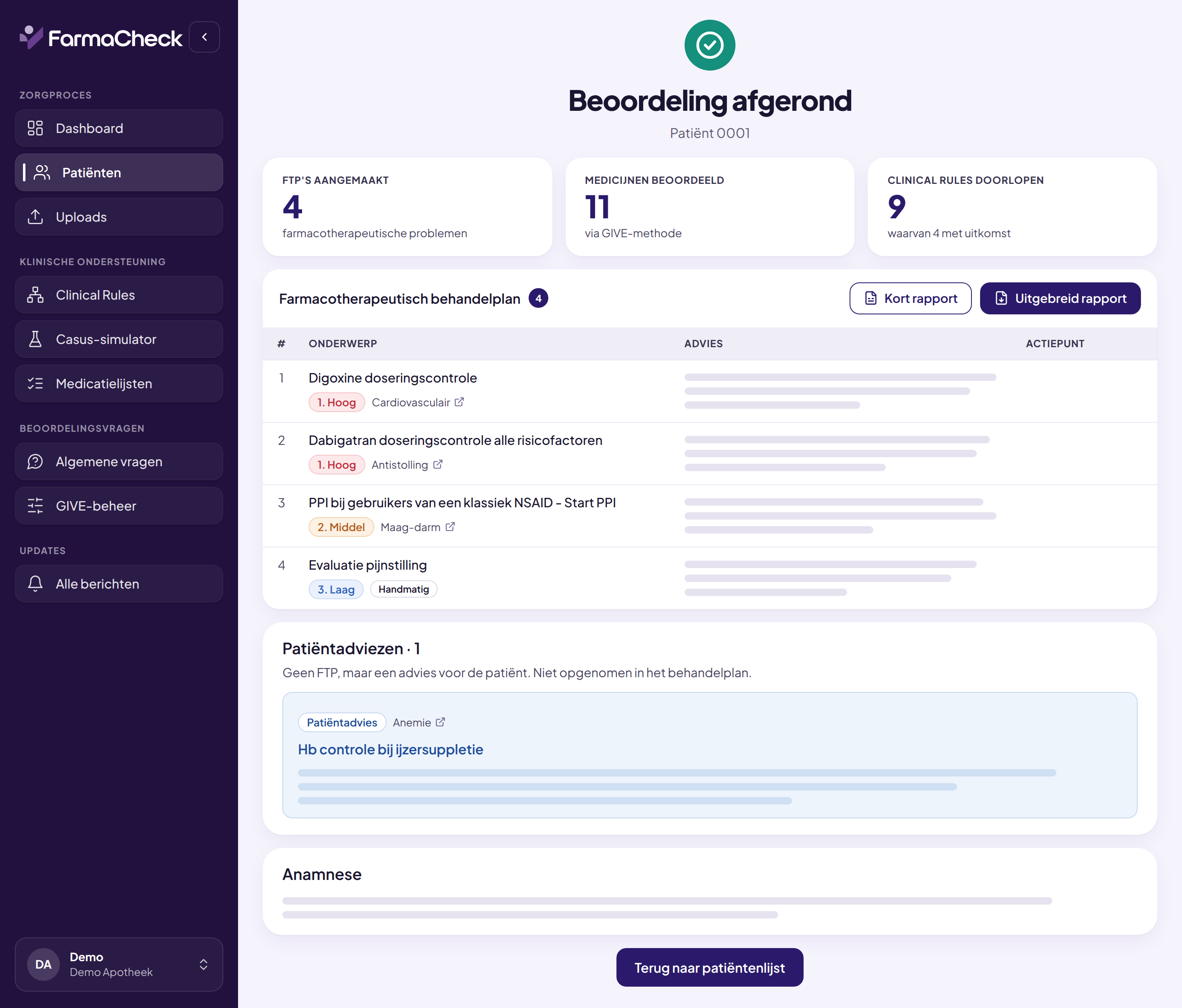Select Medicatielijsten in the sidebar
Screen dimensions: 1182x1008
119,383
